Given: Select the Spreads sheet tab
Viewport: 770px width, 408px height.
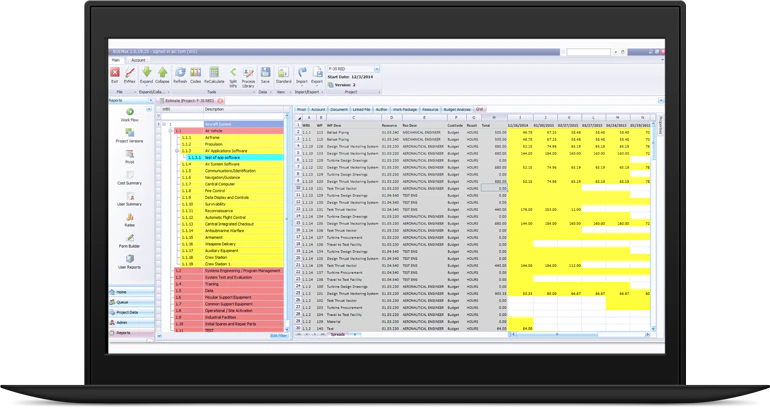Looking at the screenshot, I should (337, 334).
